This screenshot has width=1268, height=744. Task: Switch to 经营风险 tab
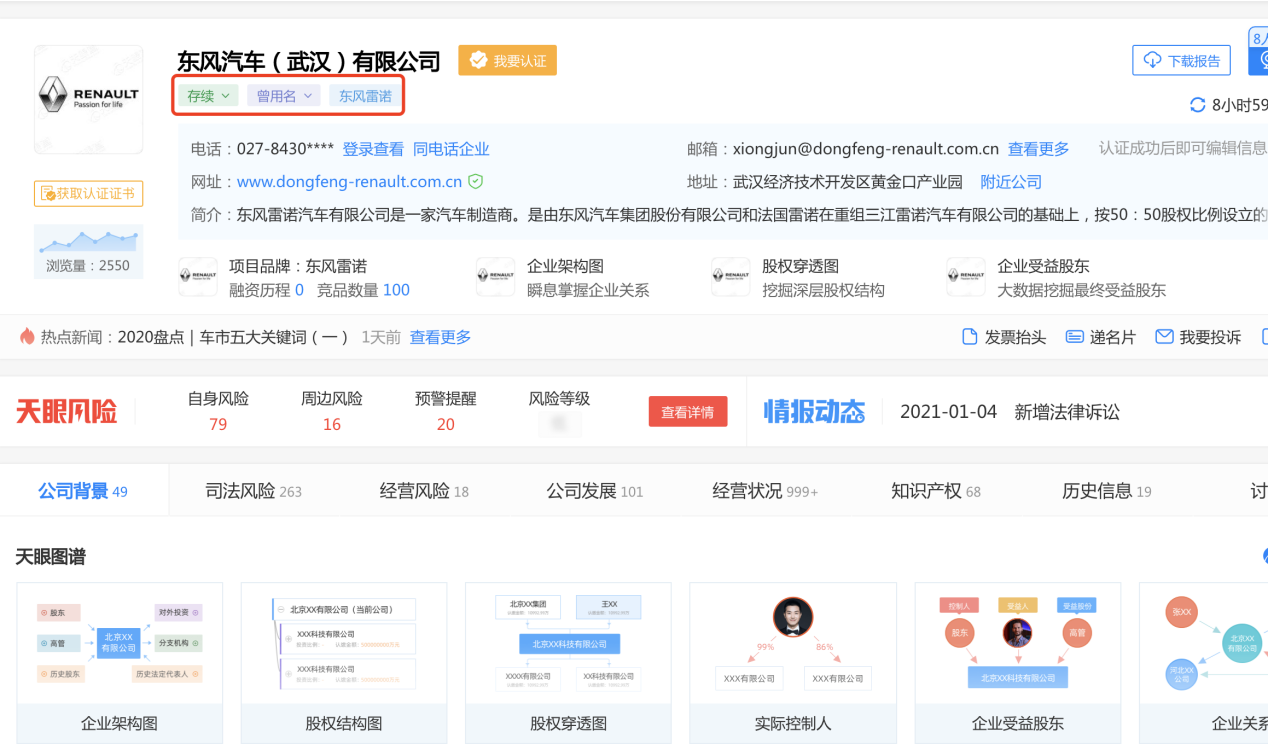pyautogui.click(x=424, y=491)
